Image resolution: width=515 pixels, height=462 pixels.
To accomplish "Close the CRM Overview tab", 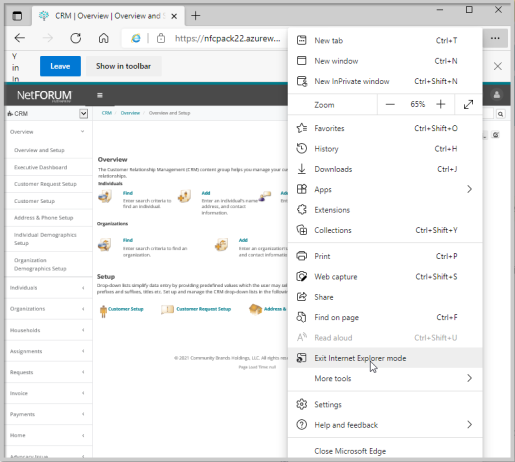I will click(x=174, y=16).
